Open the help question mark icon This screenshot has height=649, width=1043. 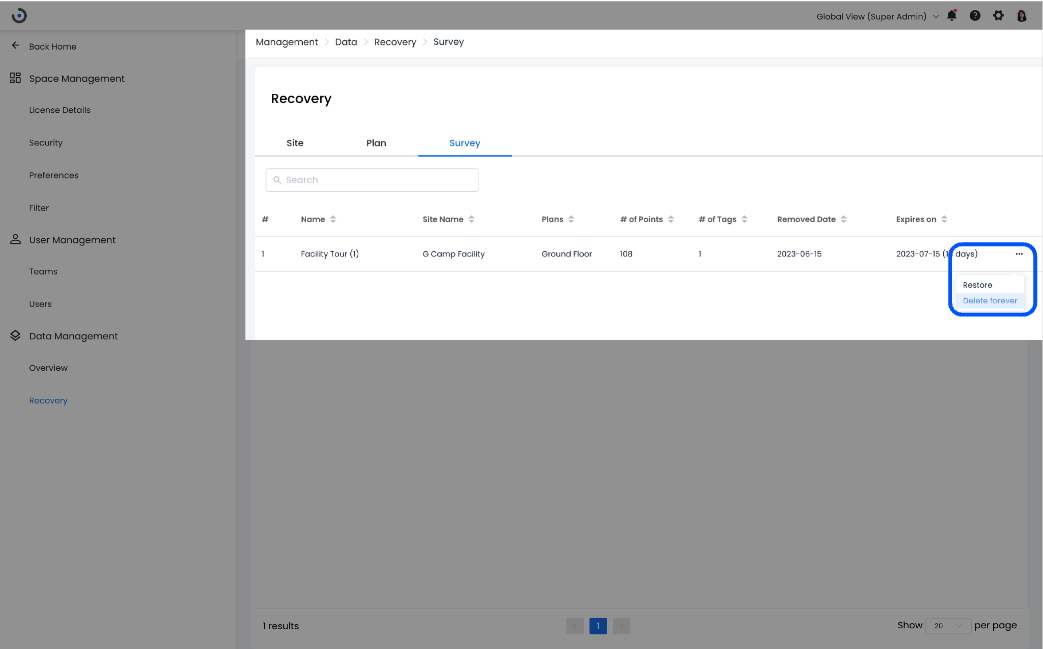tap(974, 15)
